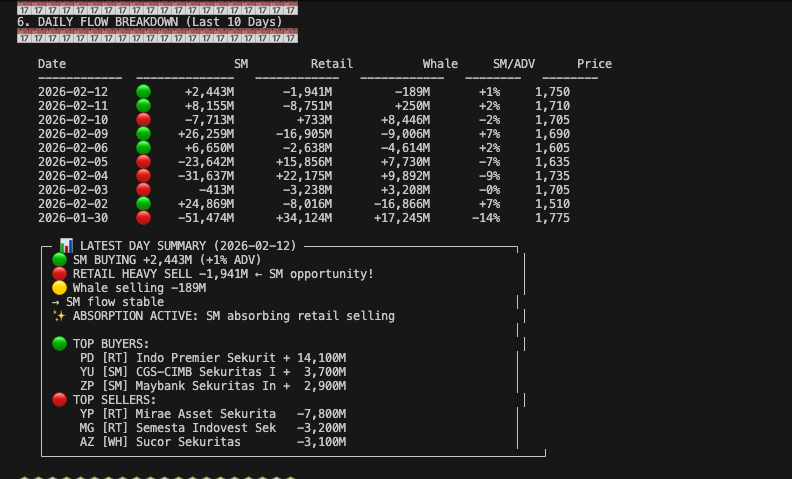Click red circle on 2026-01-30 row
Screen dimensions: 792x479
pos(143,218)
